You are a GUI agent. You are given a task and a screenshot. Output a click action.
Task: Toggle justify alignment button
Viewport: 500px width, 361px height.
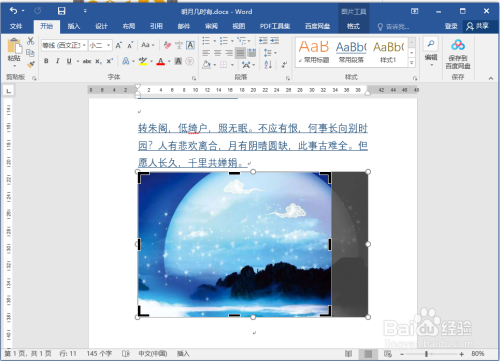[240, 53]
